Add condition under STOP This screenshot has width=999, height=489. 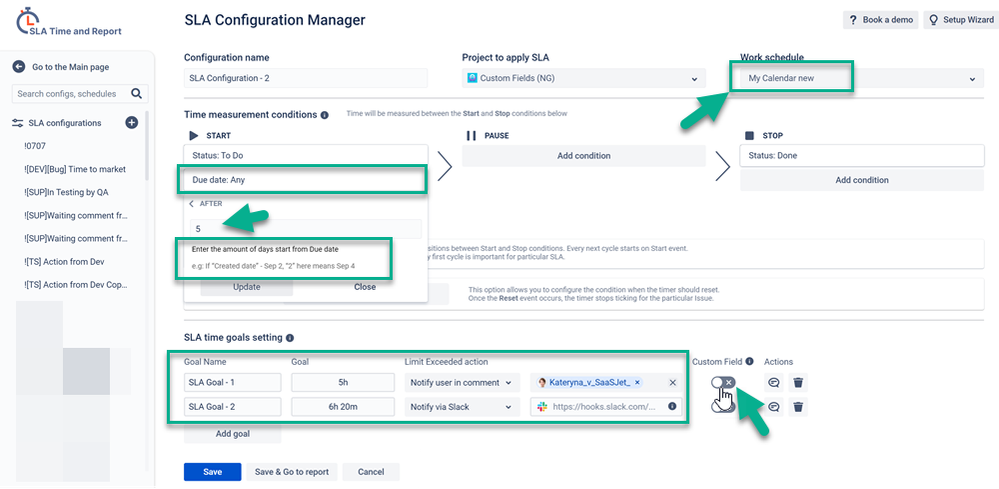coord(862,180)
